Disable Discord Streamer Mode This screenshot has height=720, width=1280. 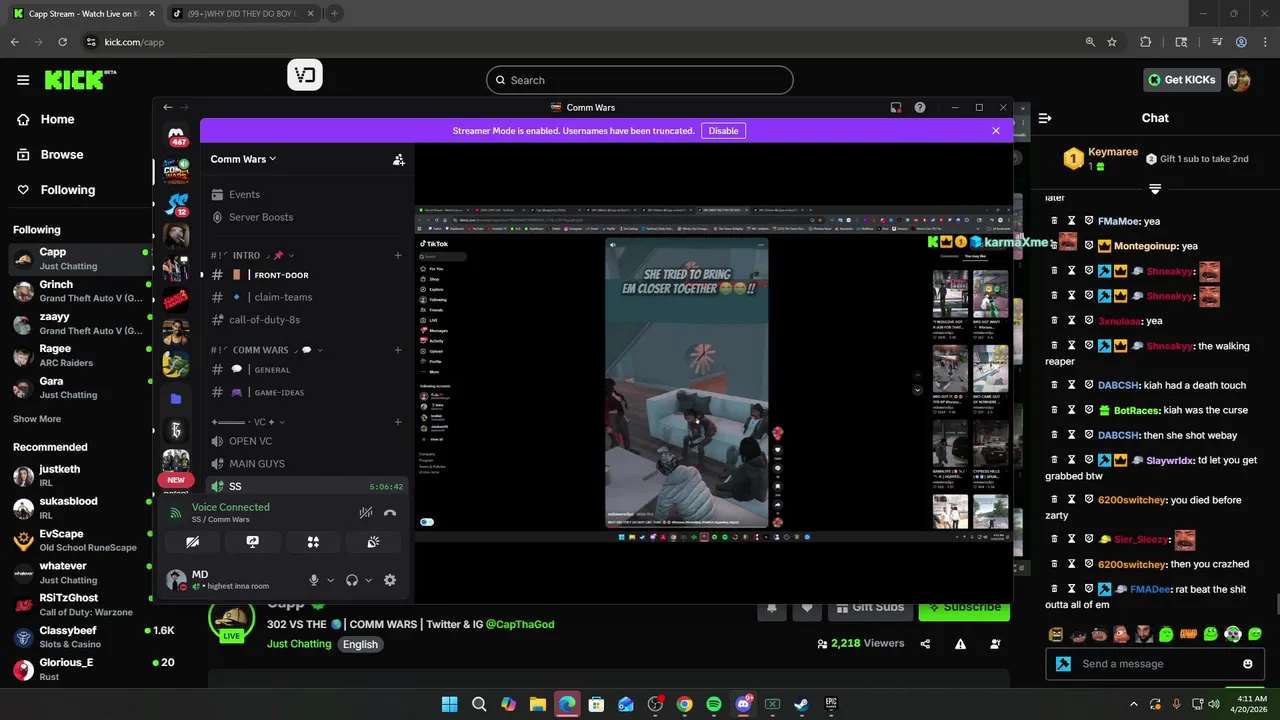coord(723,131)
